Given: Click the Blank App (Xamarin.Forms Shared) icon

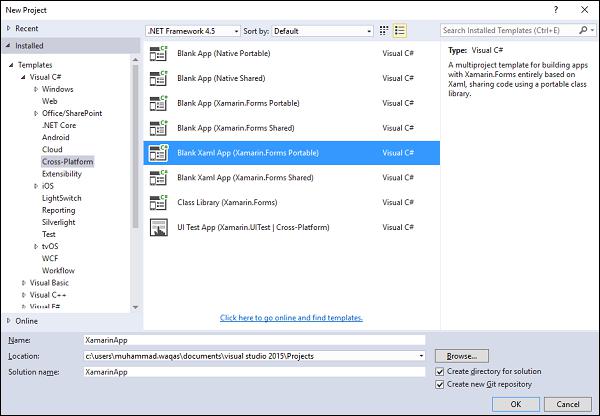Looking at the screenshot, I should coord(158,128).
